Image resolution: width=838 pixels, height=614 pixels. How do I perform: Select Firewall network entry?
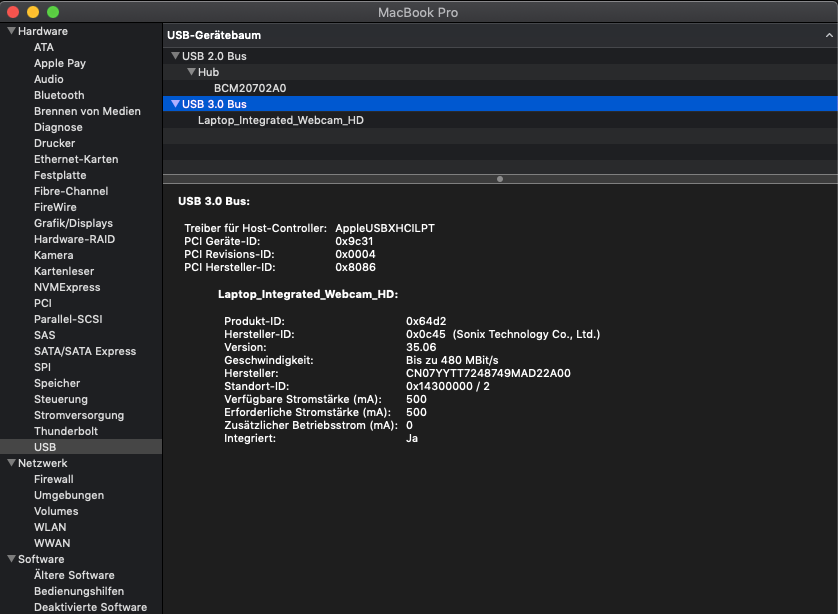pos(54,479)
